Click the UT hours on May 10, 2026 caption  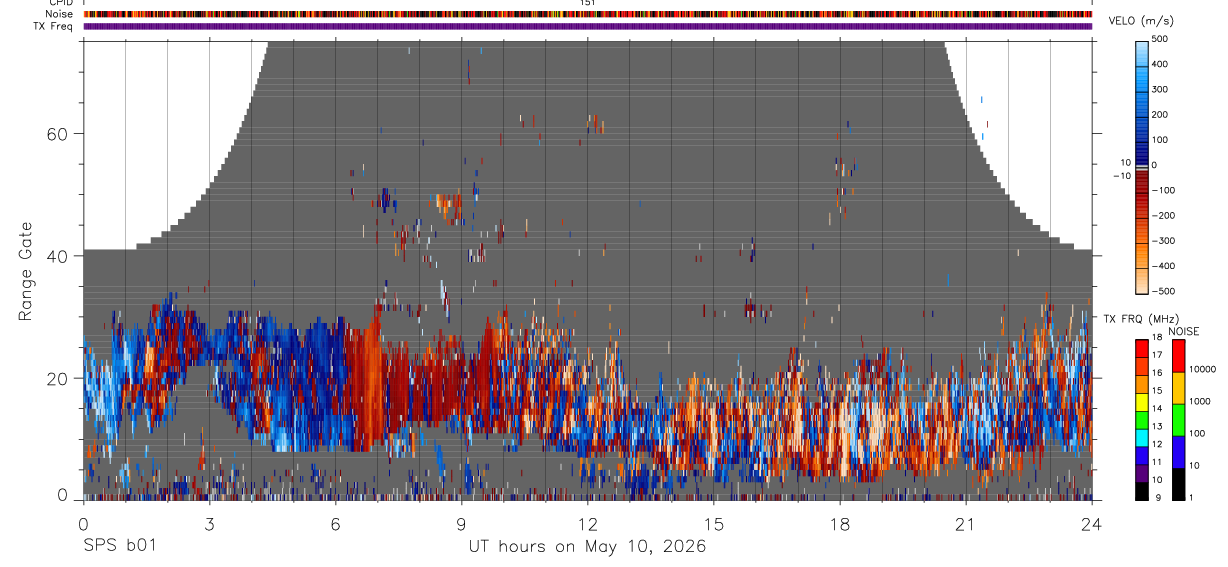tap(587, 547)
